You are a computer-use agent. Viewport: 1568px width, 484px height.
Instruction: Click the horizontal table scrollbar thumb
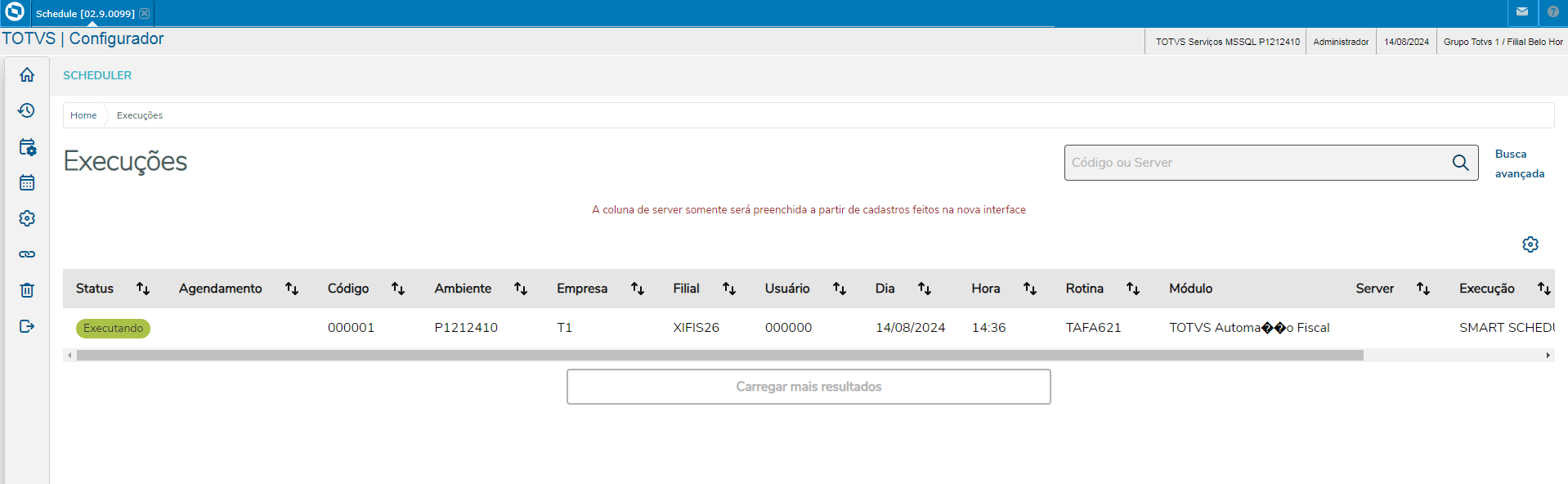click(719, 356)
